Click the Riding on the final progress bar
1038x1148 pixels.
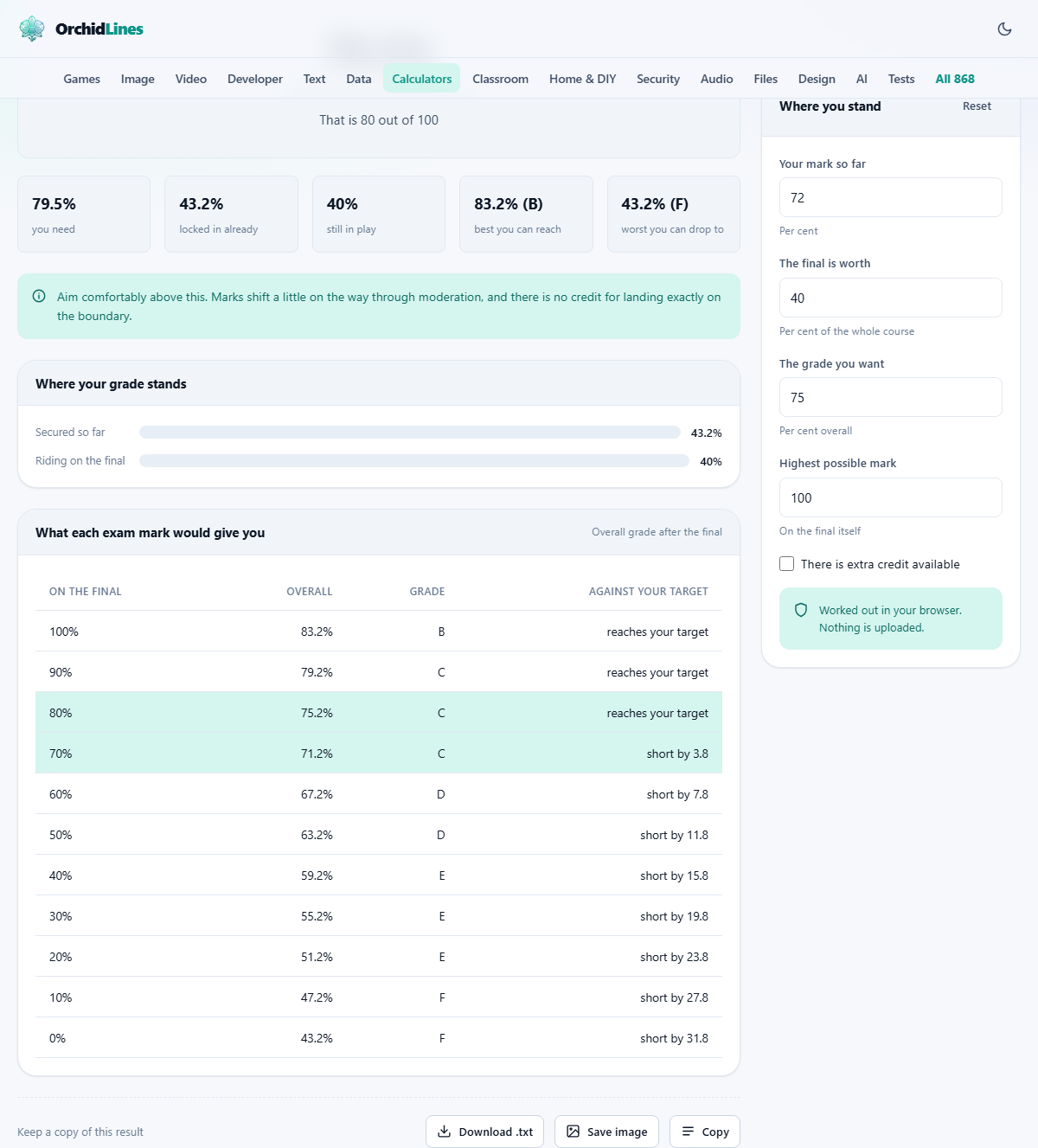pyautogui.click(x=414, y=461)
